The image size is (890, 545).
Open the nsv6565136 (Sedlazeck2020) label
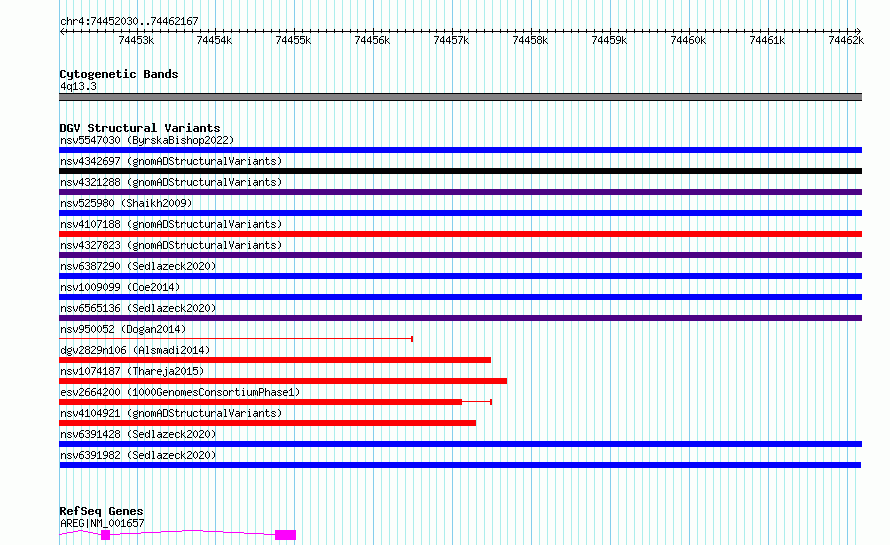pyautogui.click(x=138, y=308)
